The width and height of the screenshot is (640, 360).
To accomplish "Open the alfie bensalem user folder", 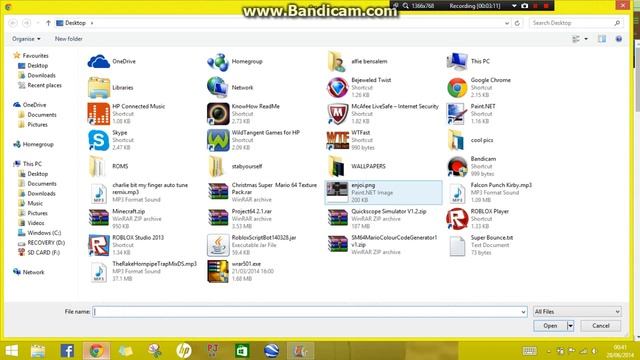I will 337,62.
